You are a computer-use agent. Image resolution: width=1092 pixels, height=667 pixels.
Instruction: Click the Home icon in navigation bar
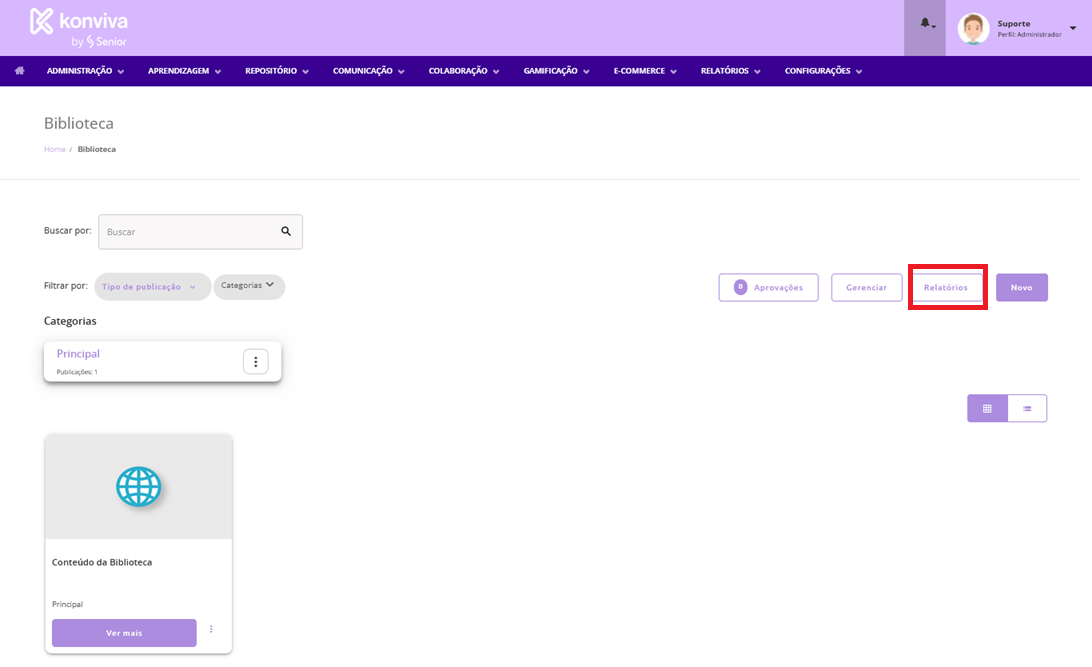19,71
